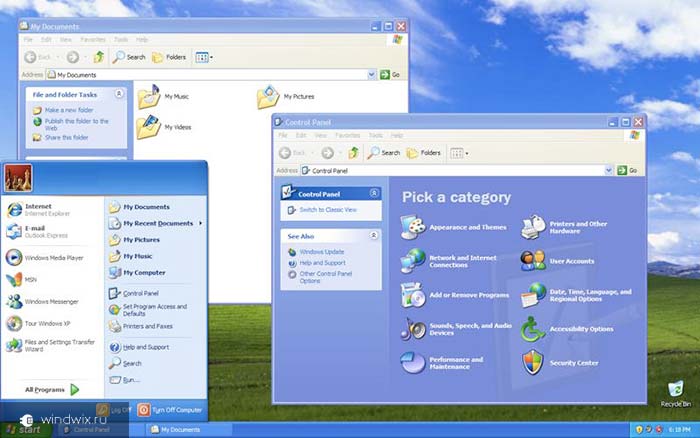The image size is (700, 438).
Task: Open Help and Support from Start menu
Action: [139, 347]
